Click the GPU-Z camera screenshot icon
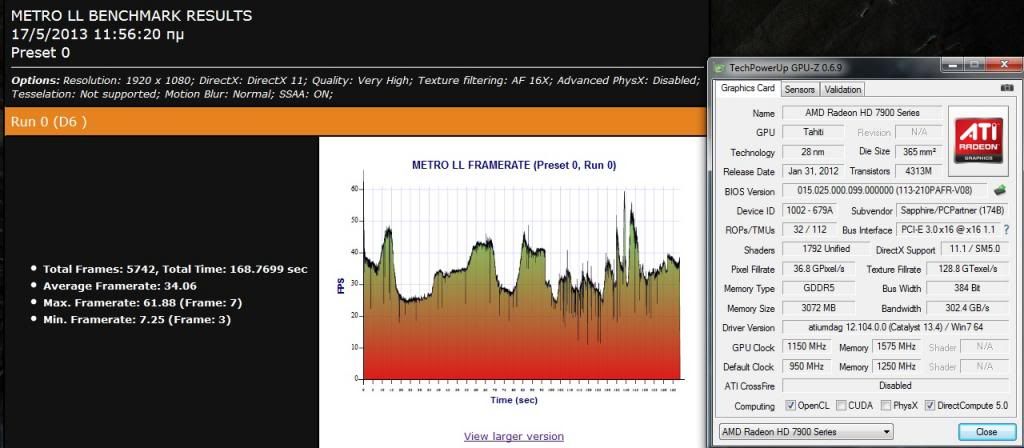This screenshot has height=448, width=1024. pyautogui.click(x=1006, y=88)
